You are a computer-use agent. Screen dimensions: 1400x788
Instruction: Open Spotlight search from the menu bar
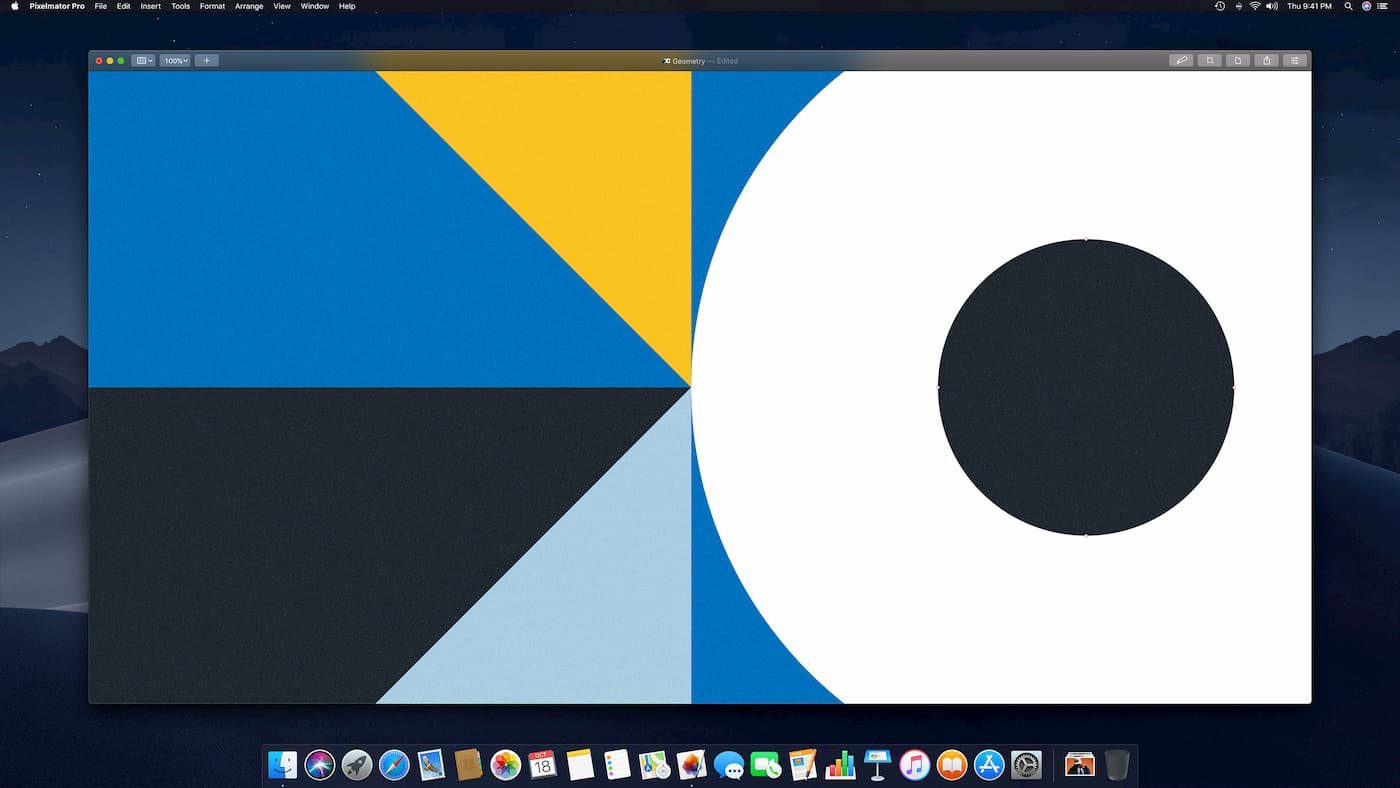tap(1348, 6)
